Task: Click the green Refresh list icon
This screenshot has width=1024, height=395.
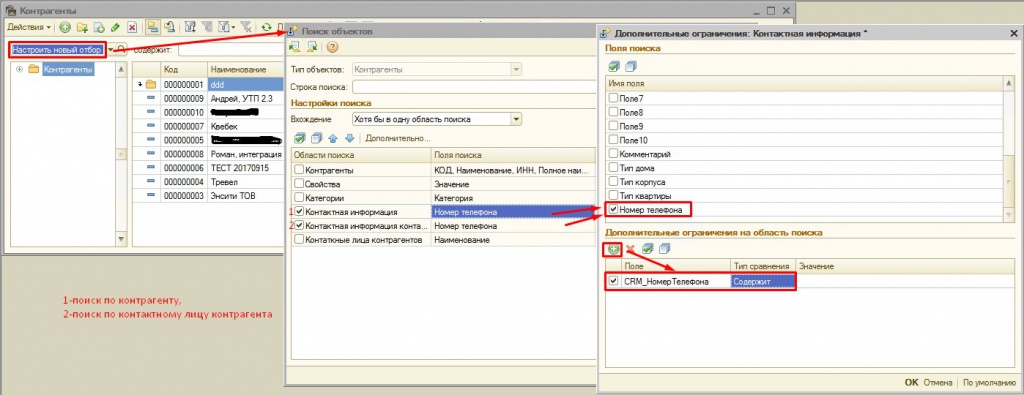Action: click(x=266, y=27)
